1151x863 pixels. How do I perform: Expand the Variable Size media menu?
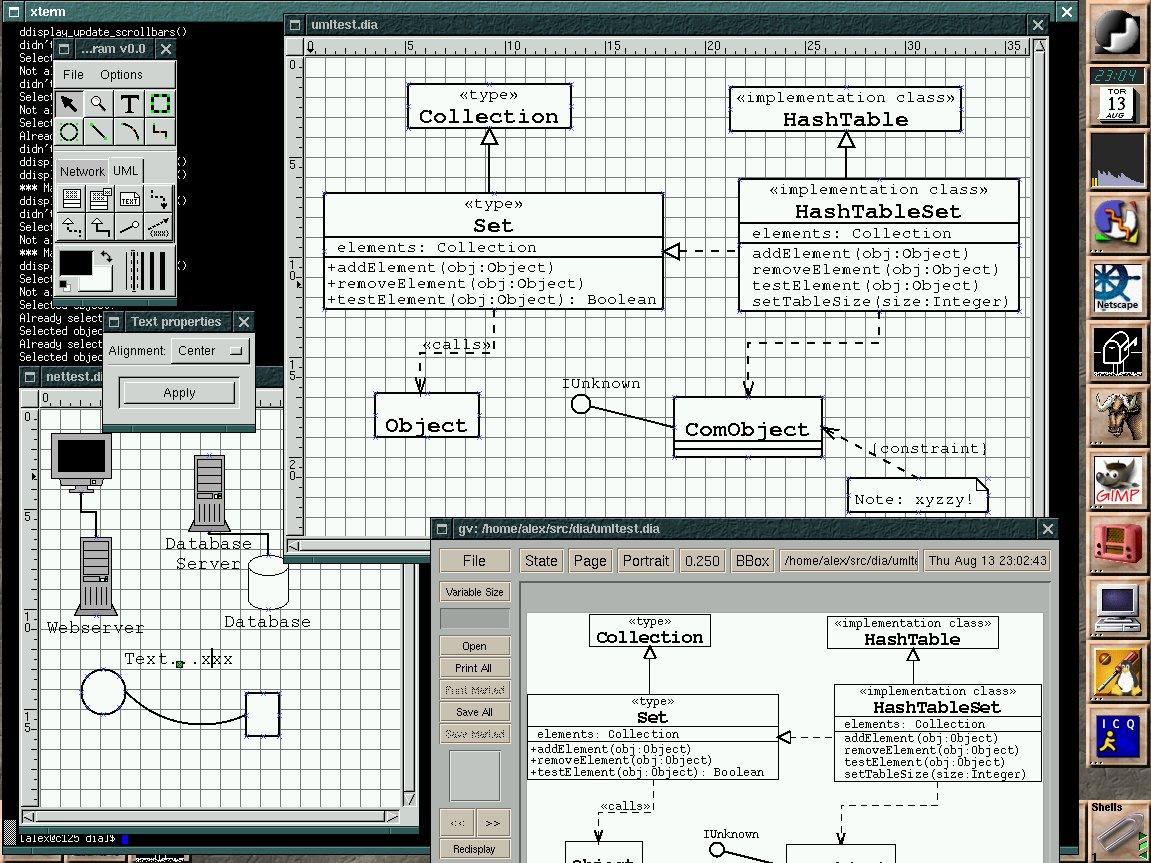tap(474, 592)
